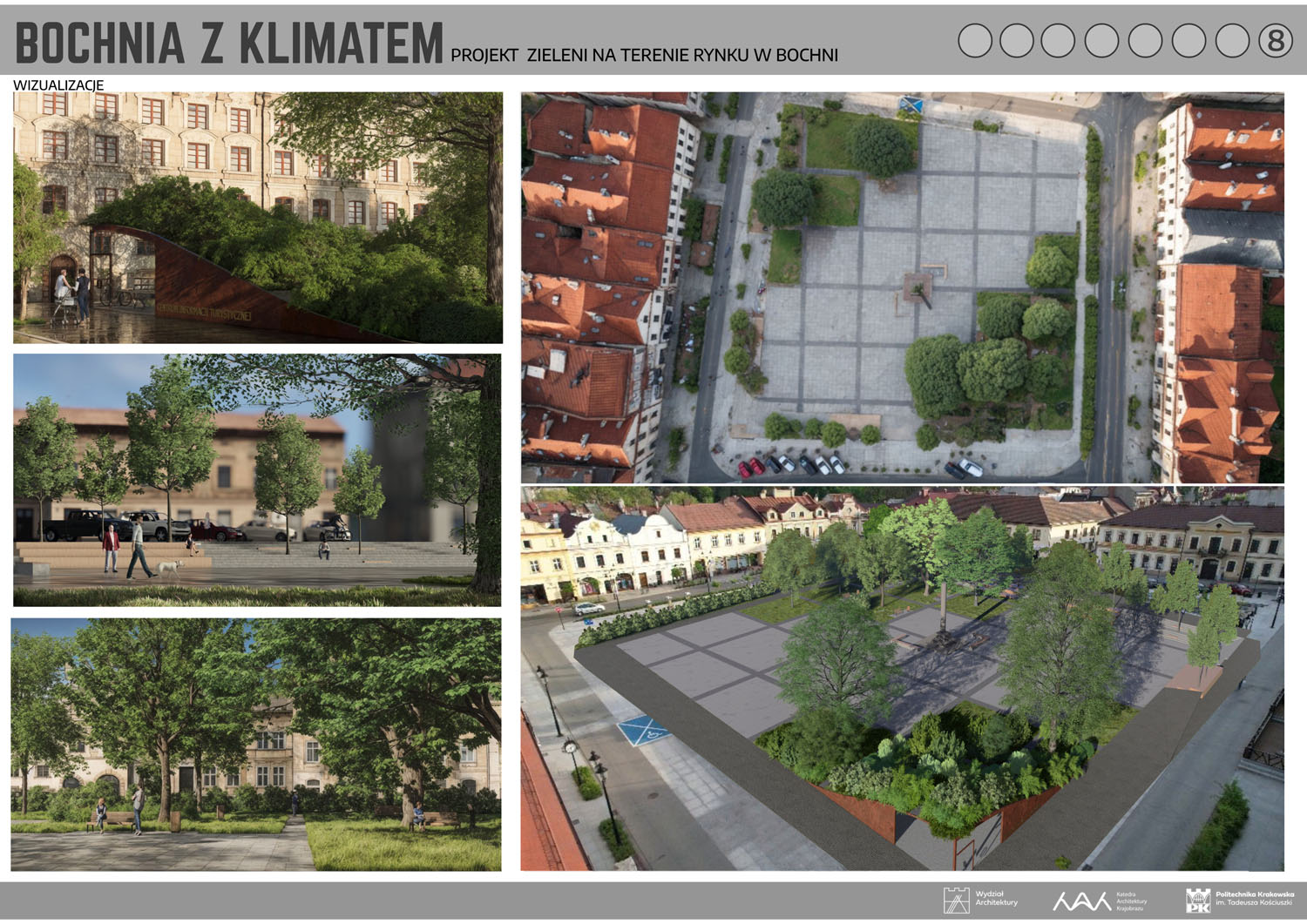Click the BOCHNIA Z KLIMATEM title
This screenshot has height=924, width=1307.
tap(229, 43)
